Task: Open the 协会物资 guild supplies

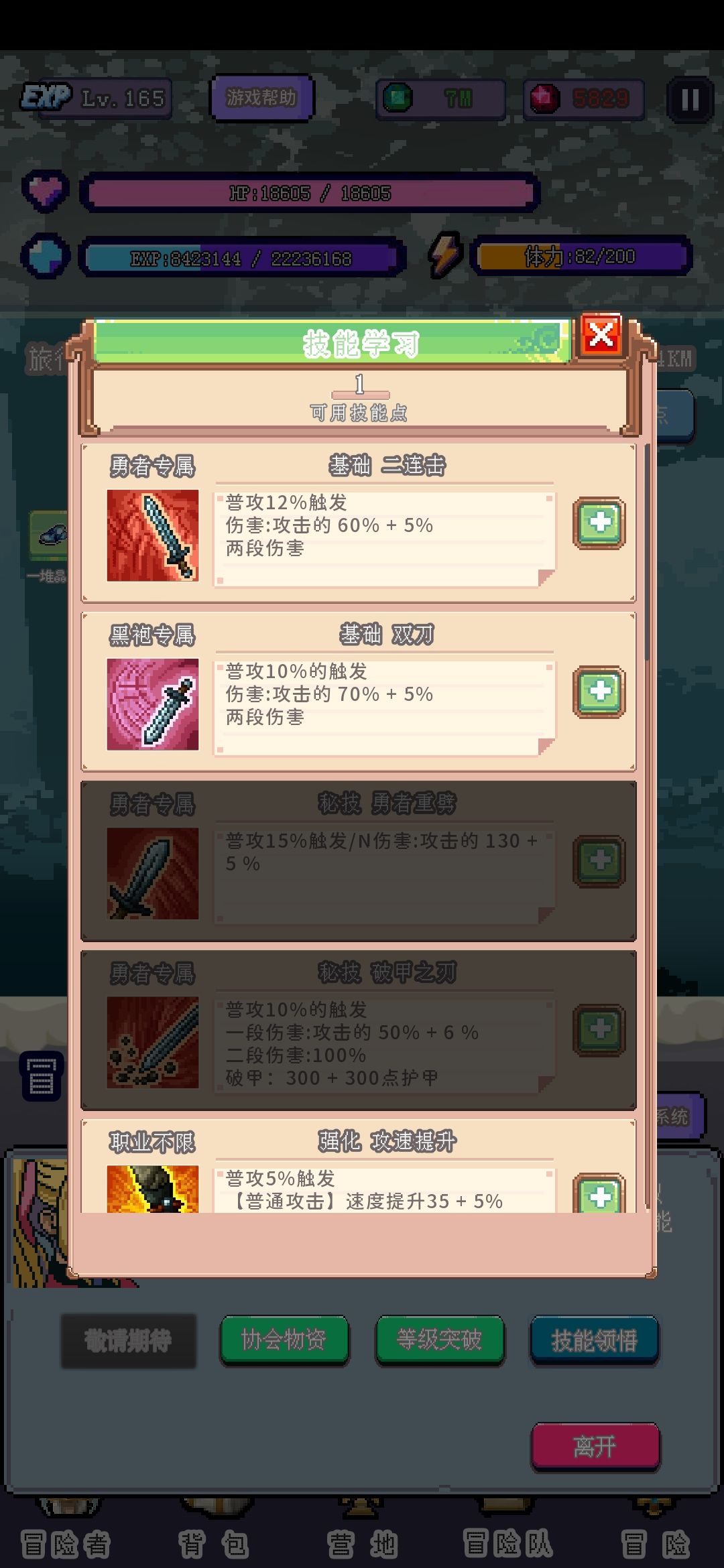Action: pyautogui.click(x=284, y=1340)
